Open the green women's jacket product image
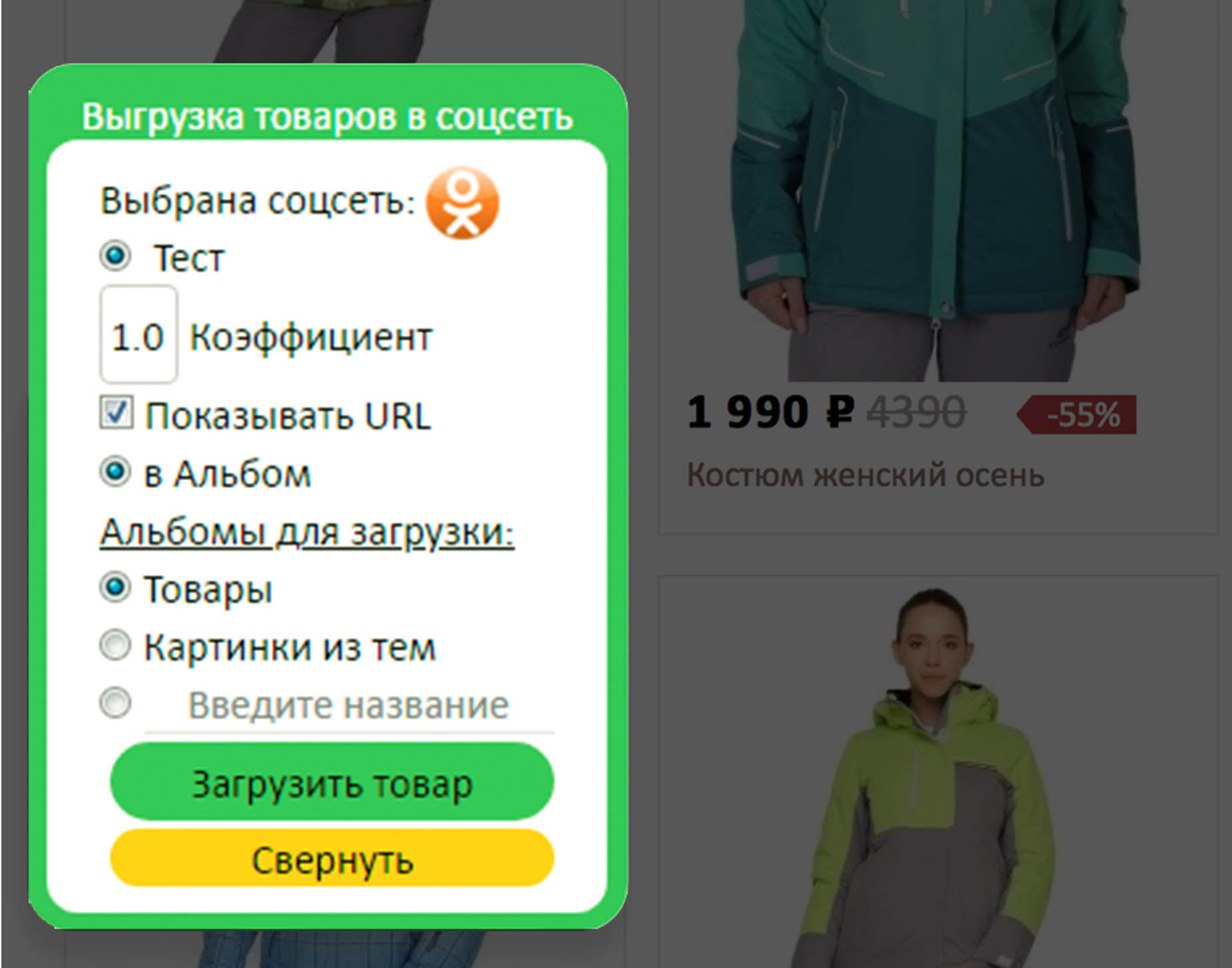Viewport: 1232px width, 968px height. pyautogui.click(x=935, y=190)
